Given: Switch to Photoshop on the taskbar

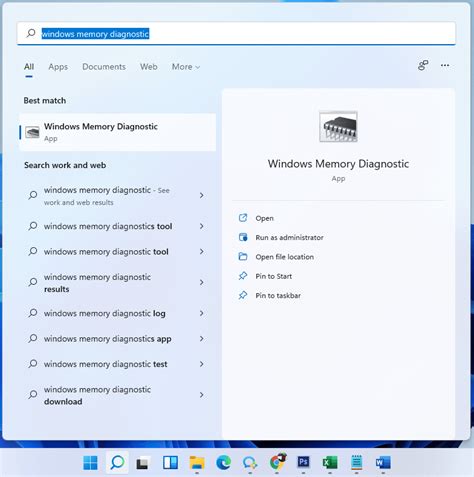Looking at the screenshot, I should (303, 462).
